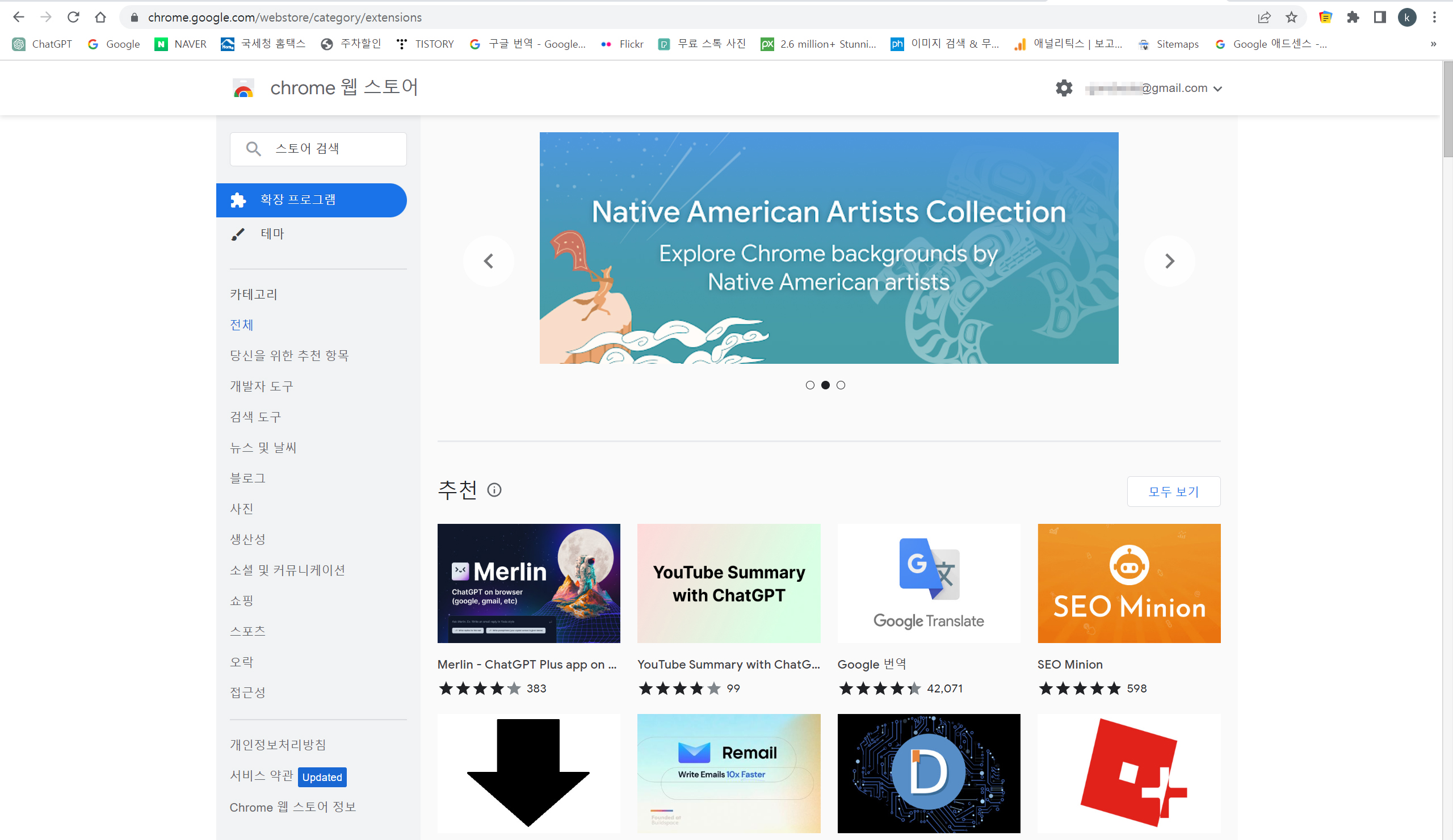
Task: Open Chrome's three-dot menu
Action: 1434,17
